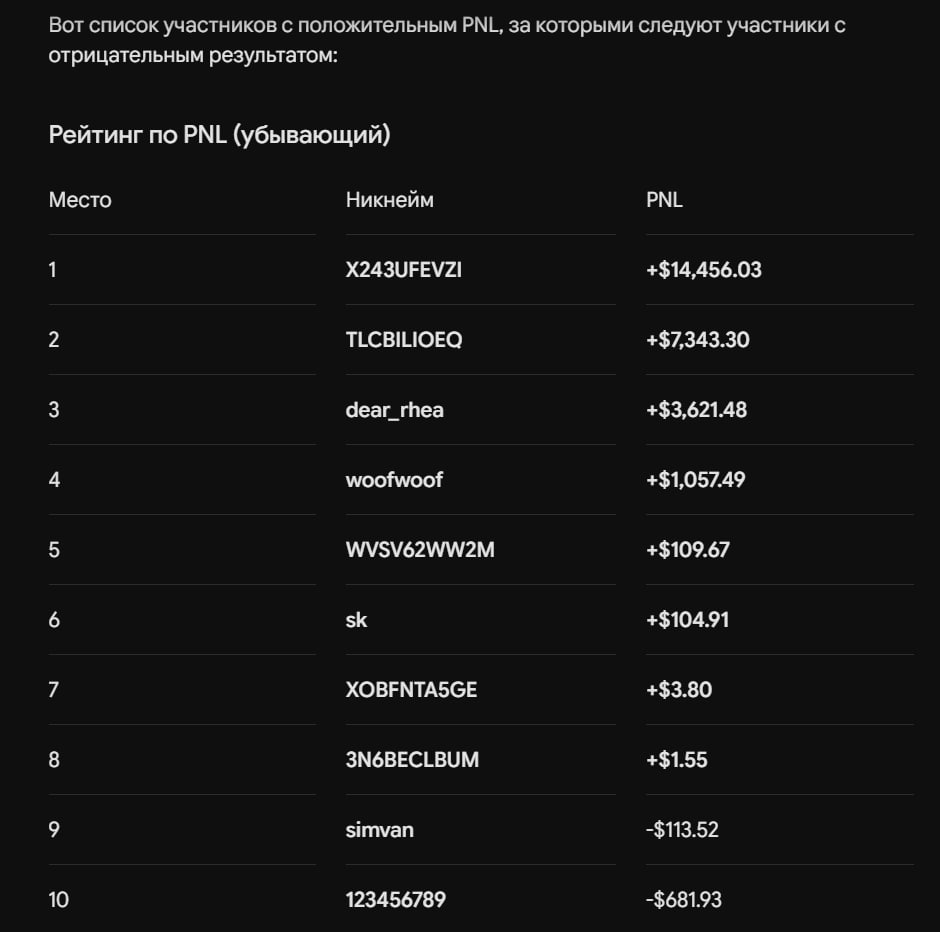Image resolution: width=940 pixels, height=932 pixels.
Task: Click the simvan nickname
Action: click(x=379, y=830)
